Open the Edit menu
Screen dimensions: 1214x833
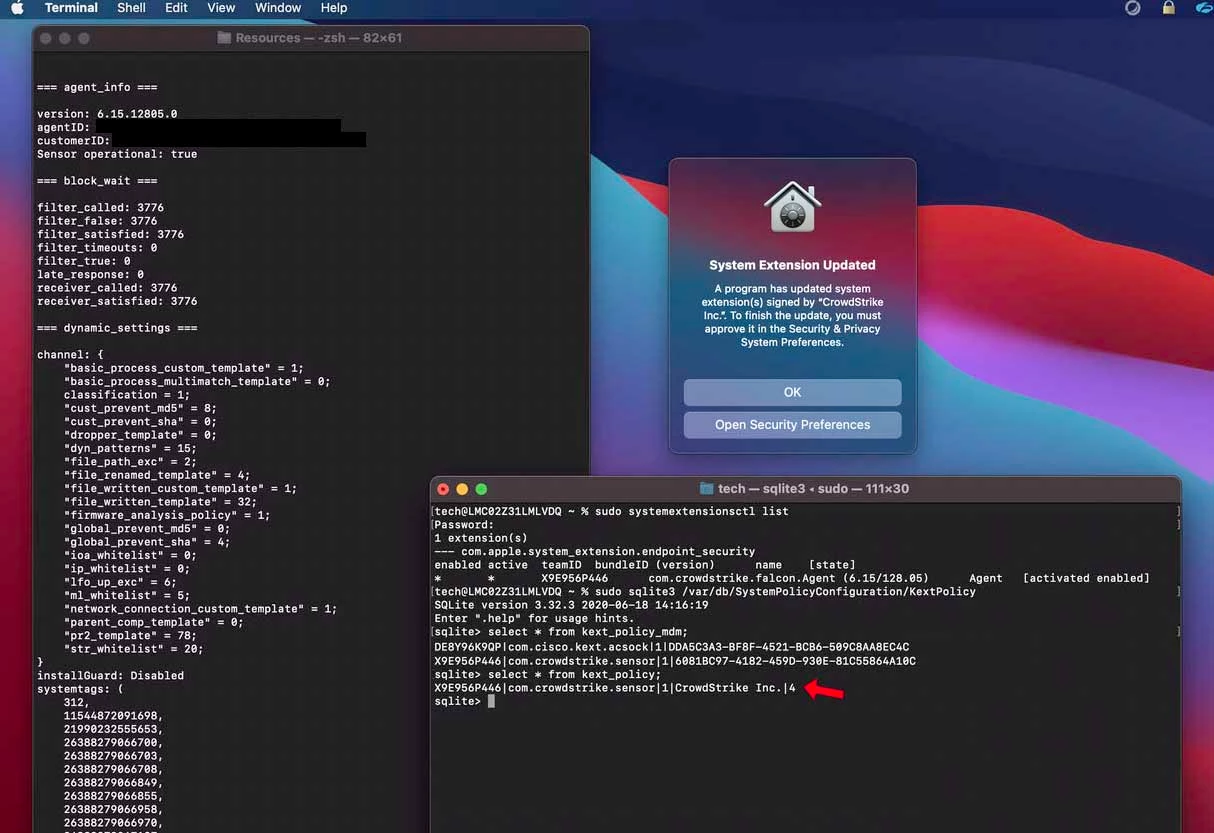coord(176,8)
